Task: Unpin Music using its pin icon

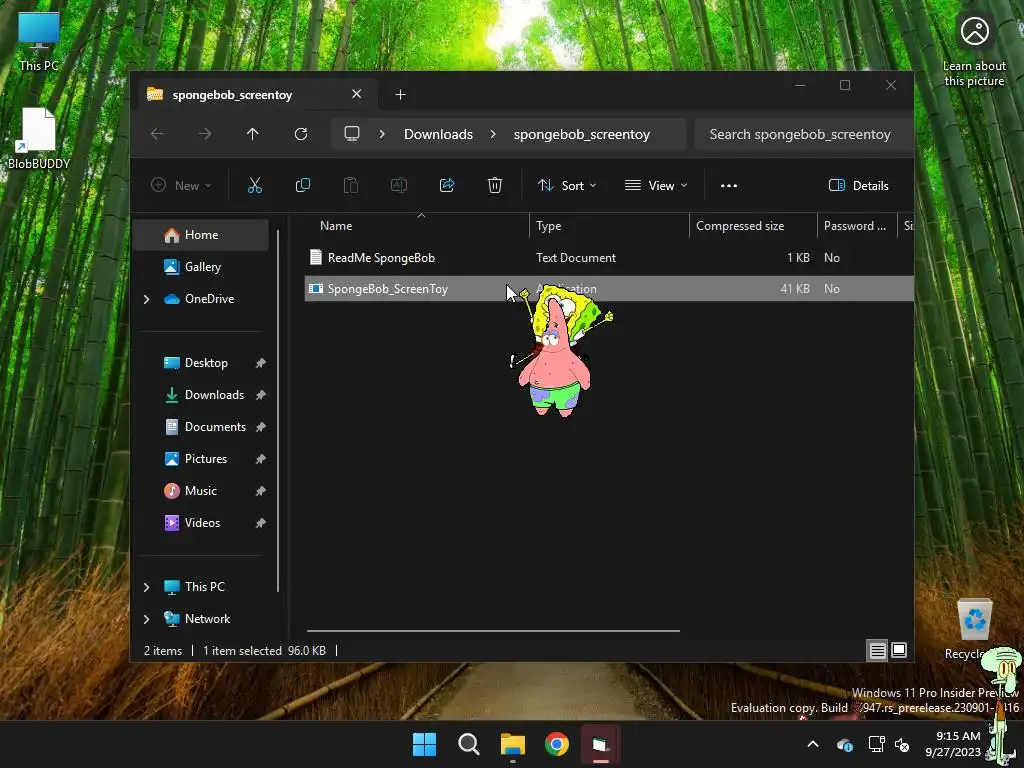Action: pyautogui.click(x=261, y=491)
